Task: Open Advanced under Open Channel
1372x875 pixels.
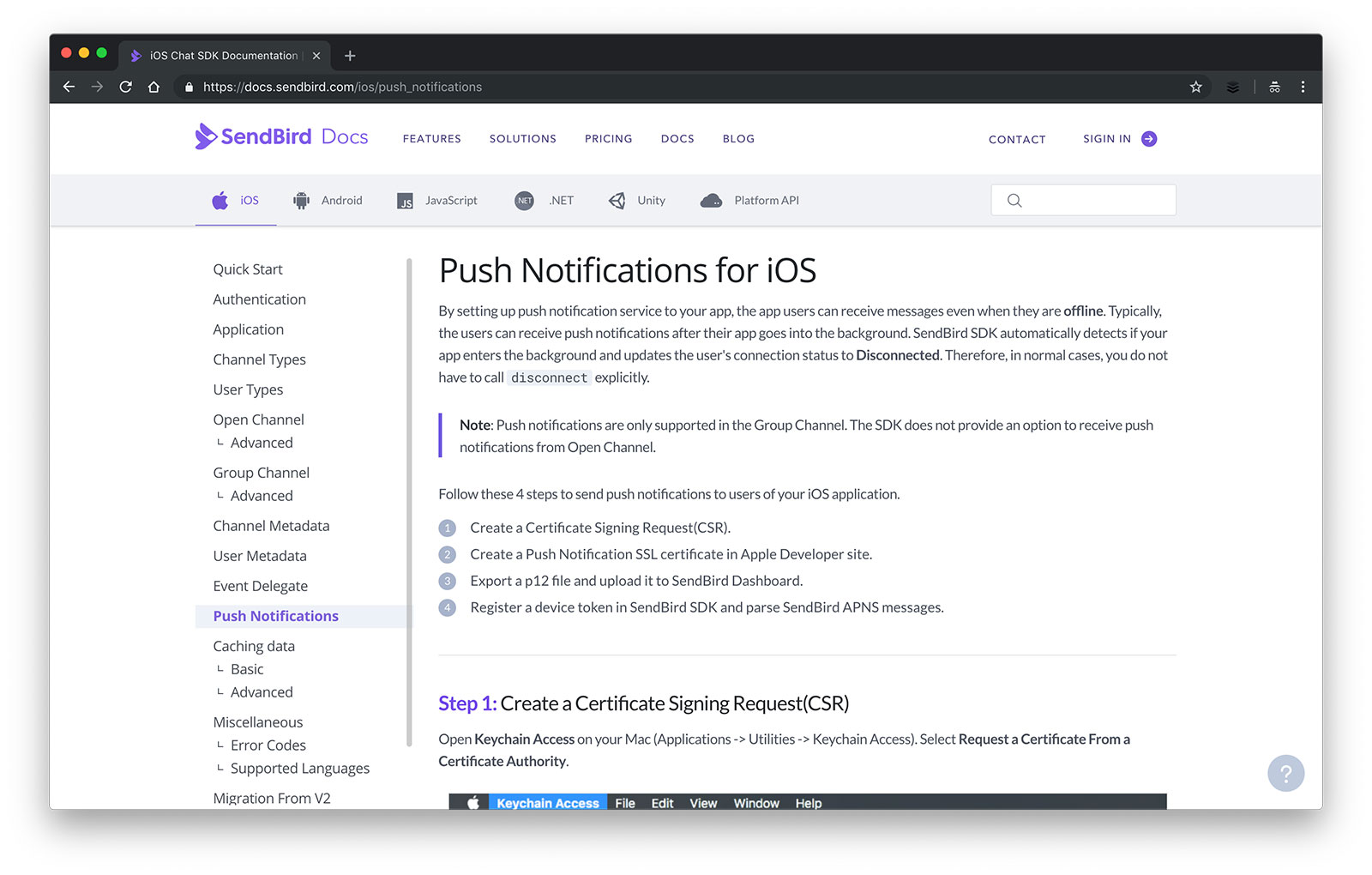Action: click(x=262, y=443)
